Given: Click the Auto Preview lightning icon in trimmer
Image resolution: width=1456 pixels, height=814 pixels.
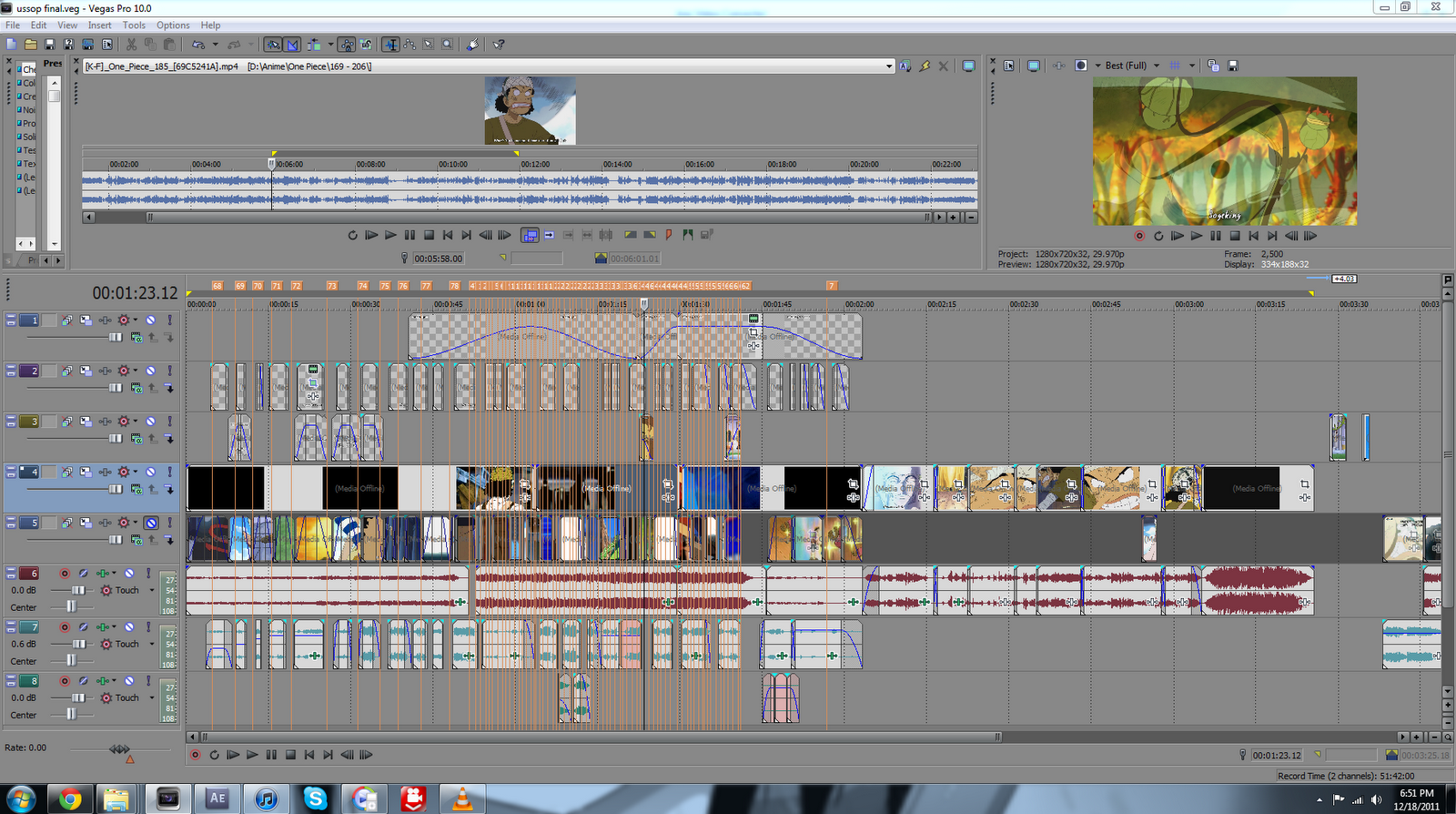Looking at the screenshot, I should tap(925, 66).
